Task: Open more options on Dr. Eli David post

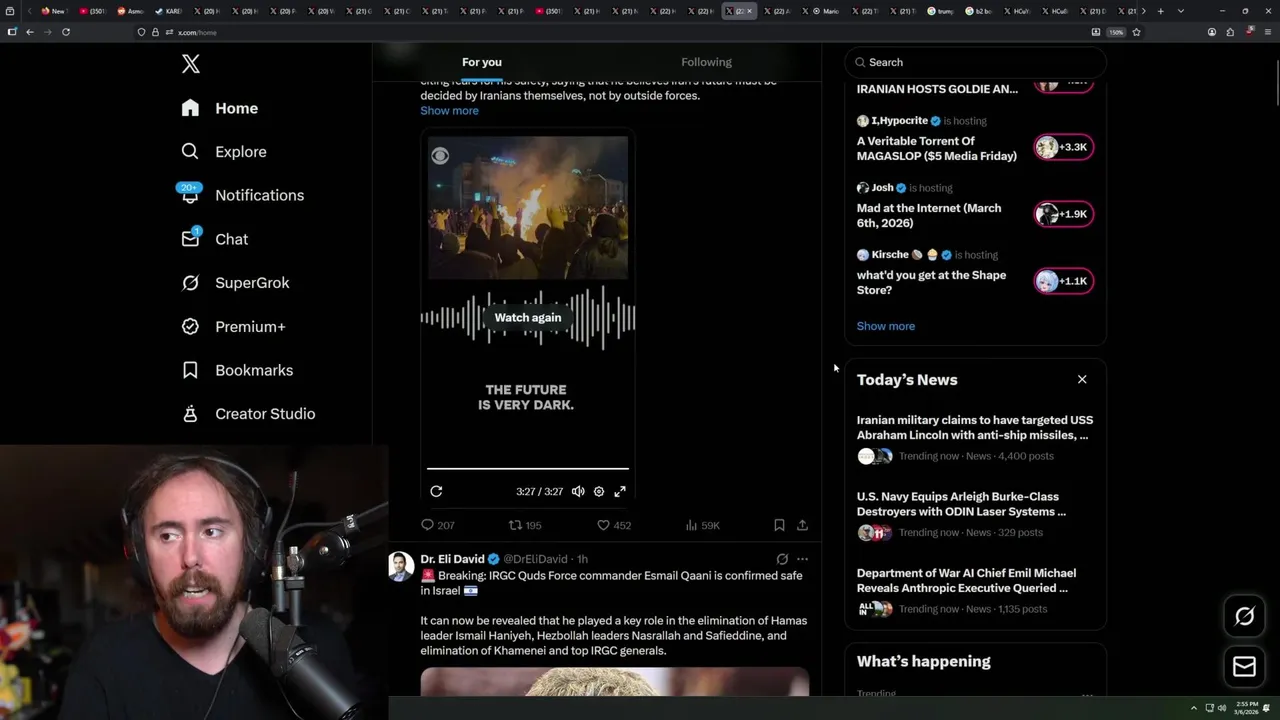Action: pyautogui.click(x=802, y=559)
